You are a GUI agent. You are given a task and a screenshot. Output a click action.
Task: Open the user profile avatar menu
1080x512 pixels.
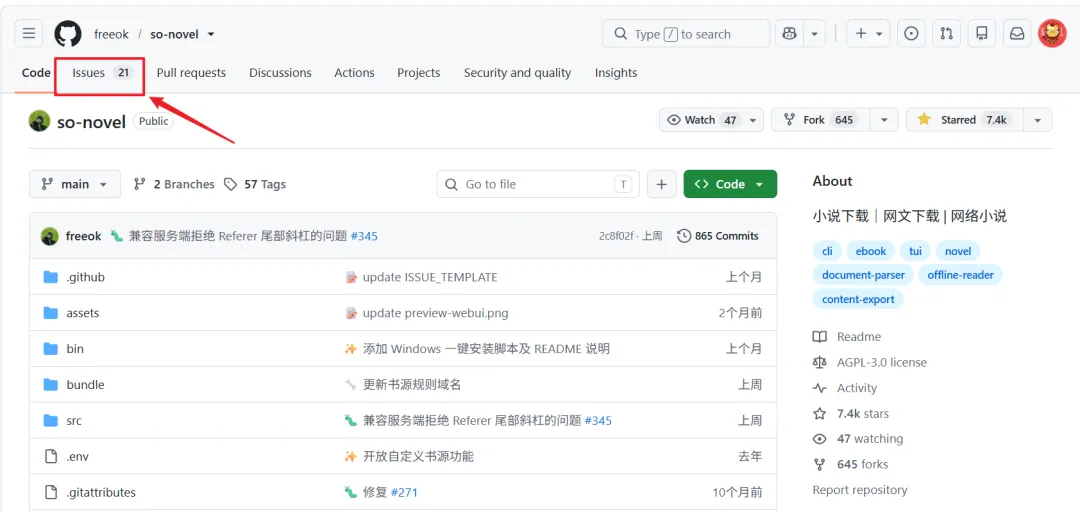tap(1052, 34)
